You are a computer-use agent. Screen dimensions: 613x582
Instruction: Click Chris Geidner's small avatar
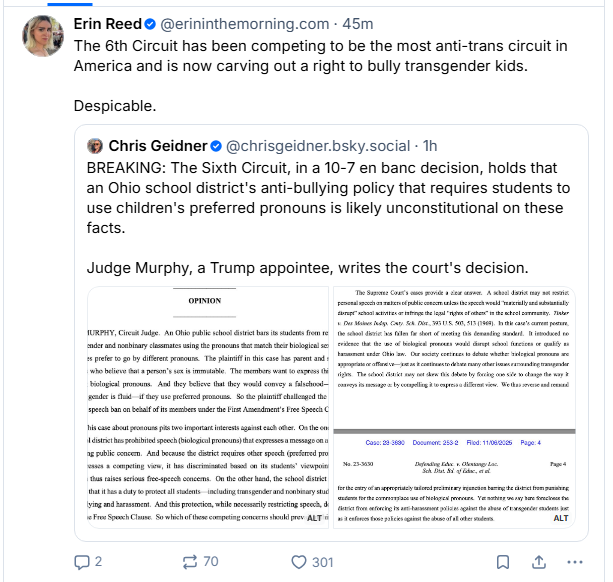tap(95, 146)
